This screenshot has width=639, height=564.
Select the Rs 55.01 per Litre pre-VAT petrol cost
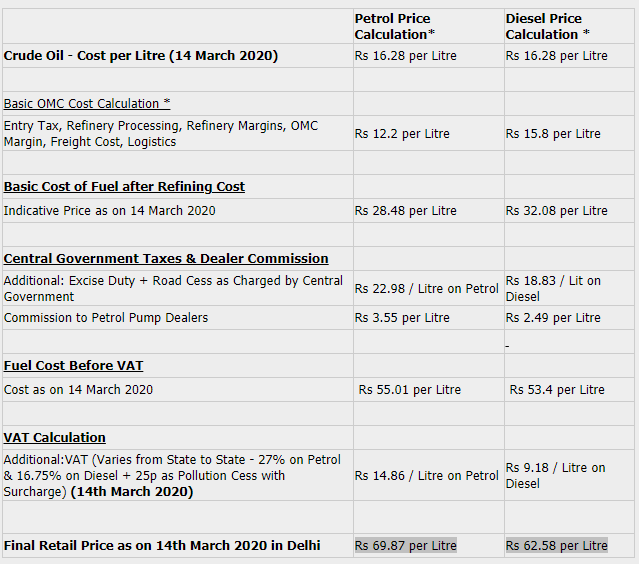click(410, 390)
